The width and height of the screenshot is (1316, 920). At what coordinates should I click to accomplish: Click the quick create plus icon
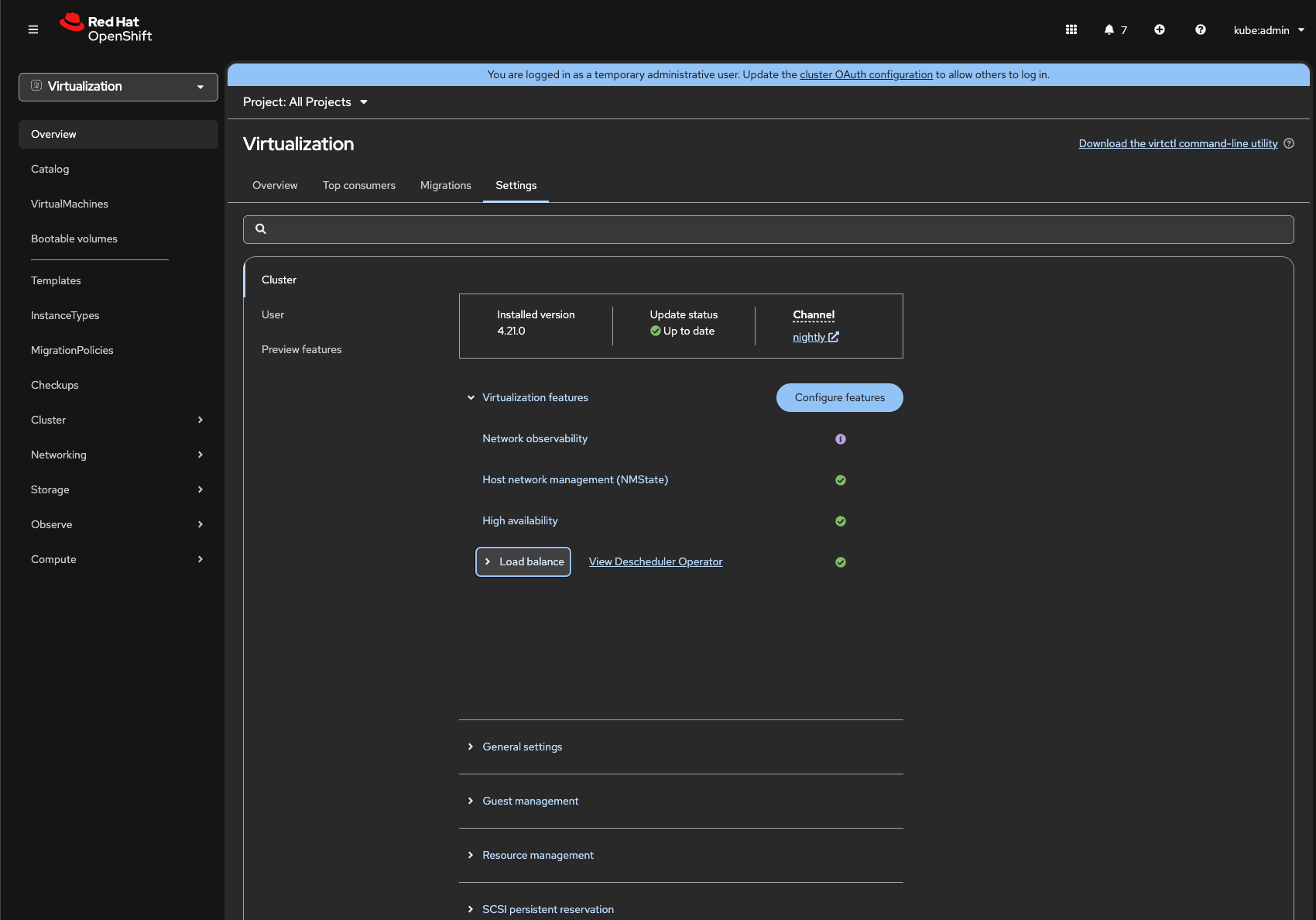coord(1160,29)
